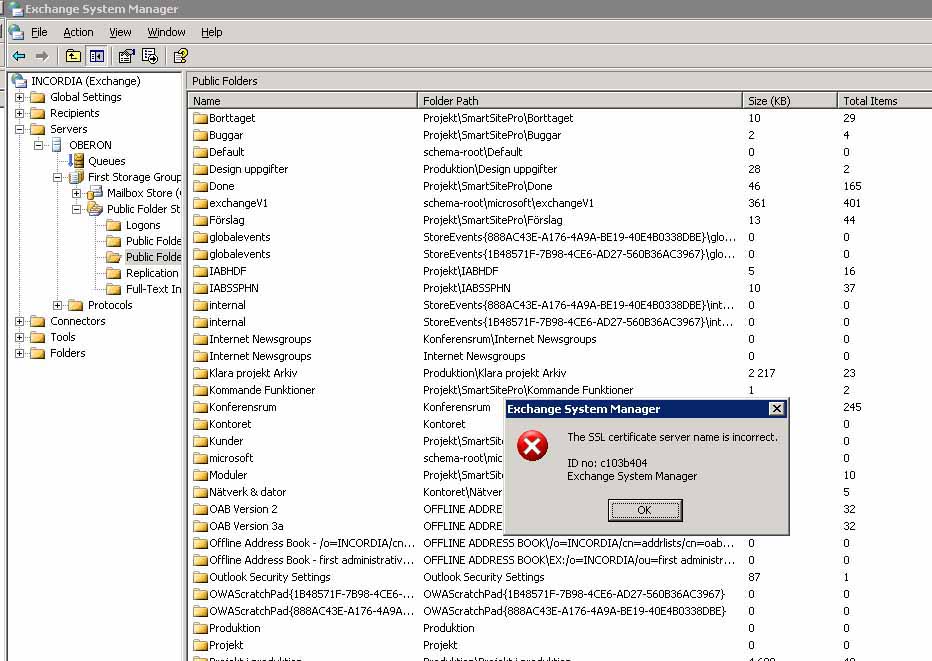Expand the Folders node
The image size is (932, 661).
pos(20,353)
